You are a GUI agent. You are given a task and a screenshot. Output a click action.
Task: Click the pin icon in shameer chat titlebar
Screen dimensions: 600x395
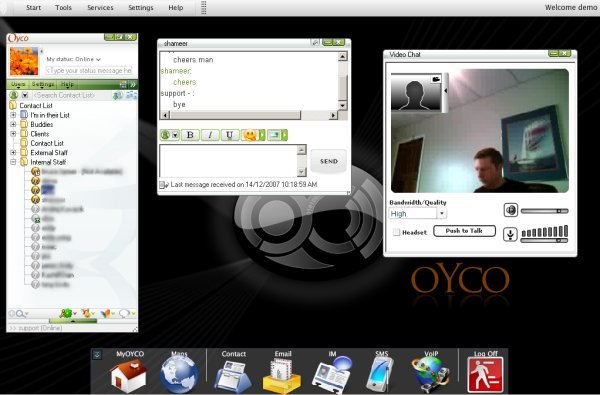click(x=315, y=42)
